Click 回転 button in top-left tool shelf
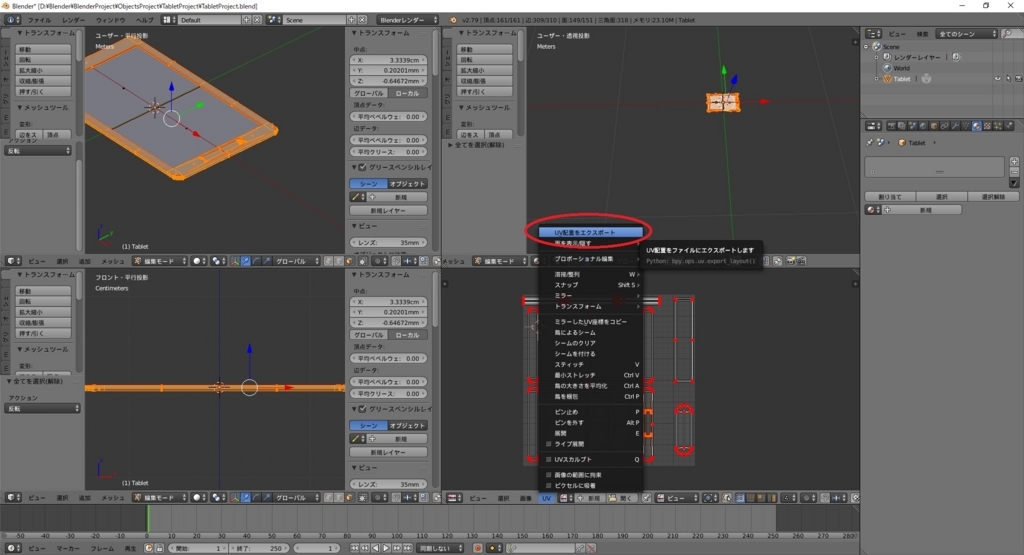The height and width of the screenshot is (555, 1024). [43, 60]
